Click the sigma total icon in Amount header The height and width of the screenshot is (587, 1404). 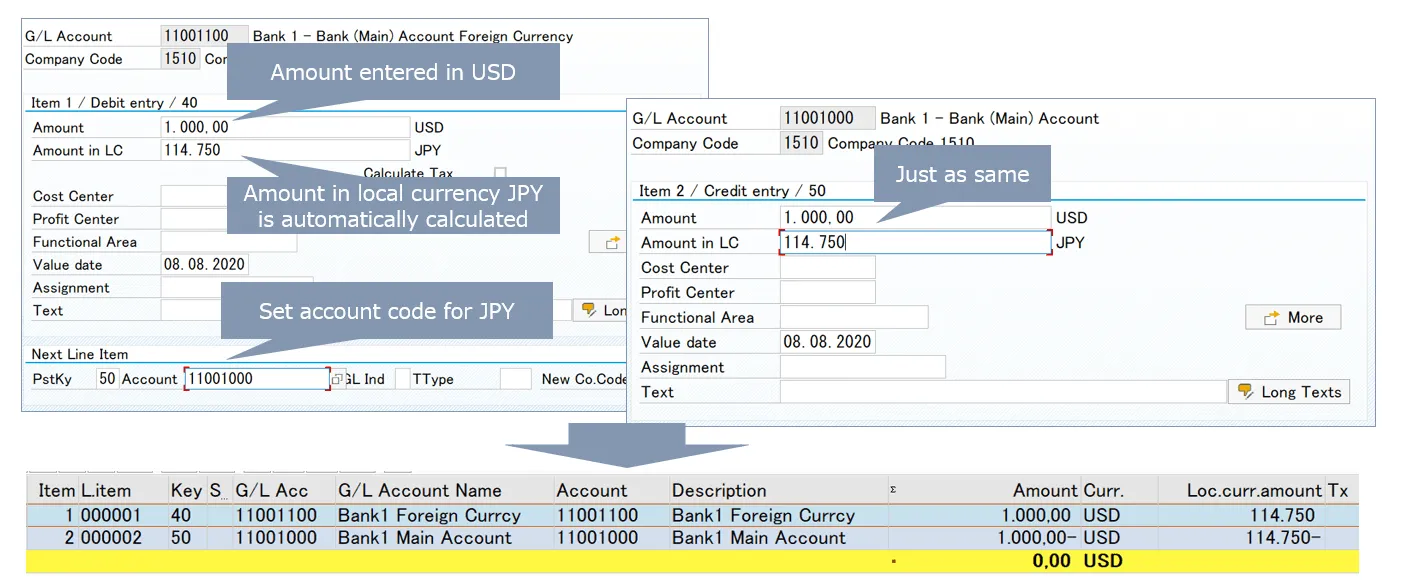(x=892, y=490)
